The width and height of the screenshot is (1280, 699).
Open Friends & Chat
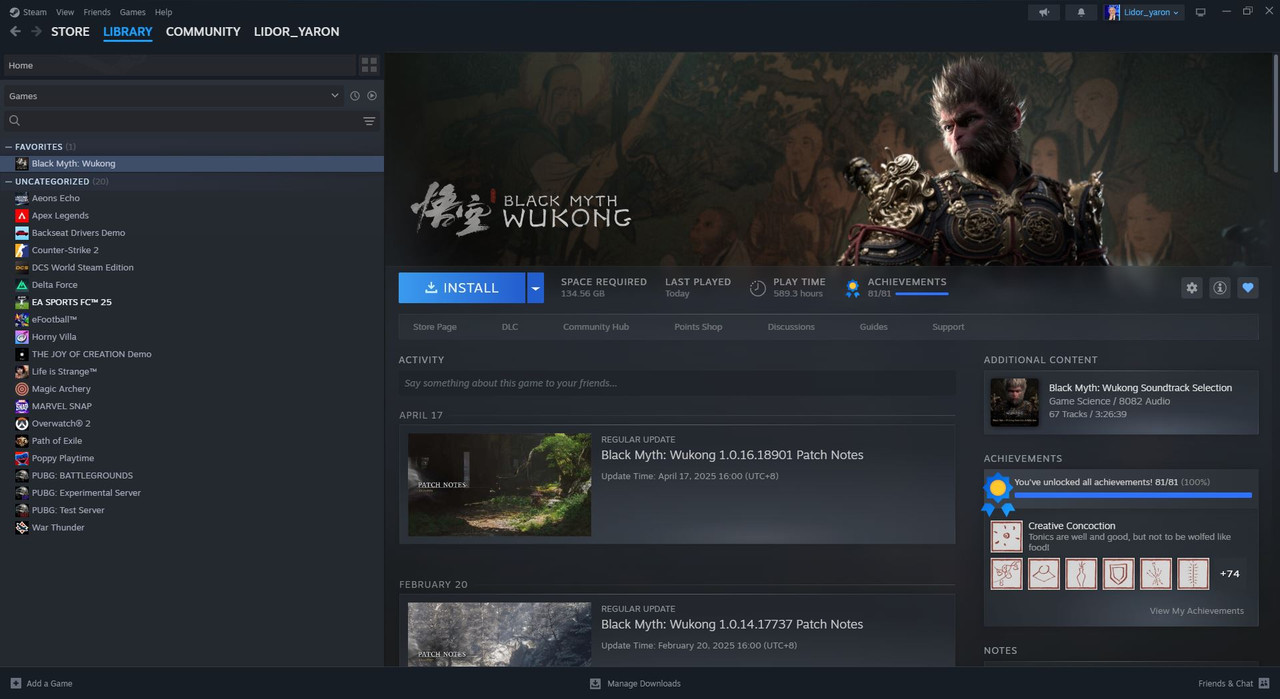tap(1234, 684)
